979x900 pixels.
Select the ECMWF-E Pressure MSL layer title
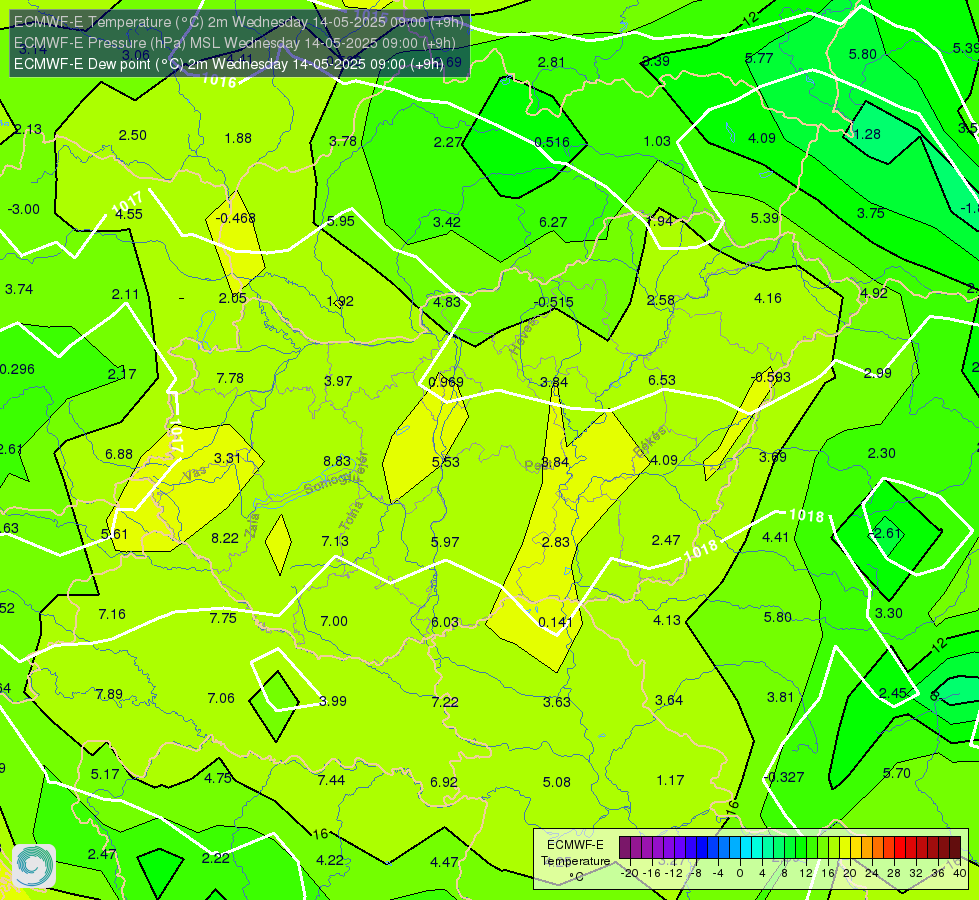point(234,43)
